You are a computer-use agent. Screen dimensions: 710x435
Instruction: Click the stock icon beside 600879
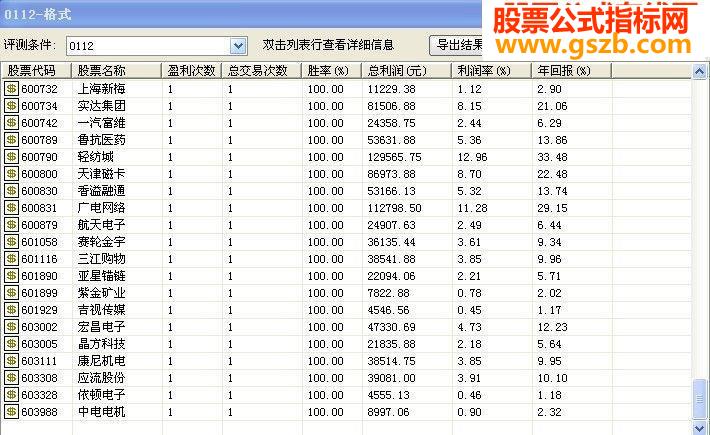pos(11,225)
